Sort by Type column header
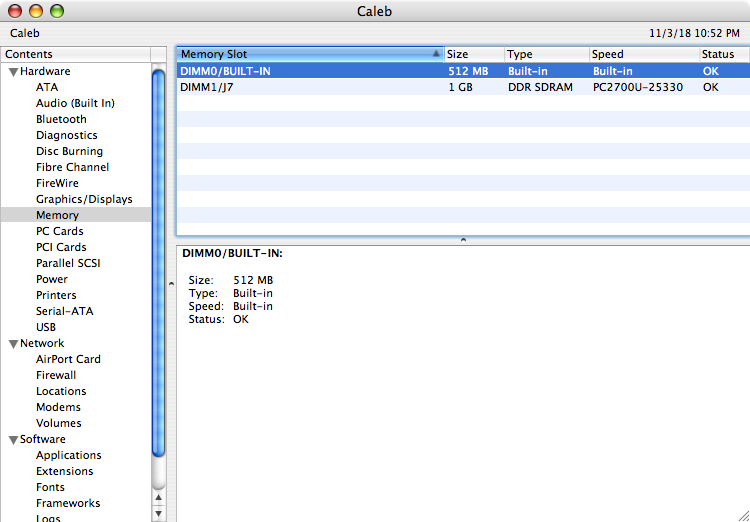 tap(547, 54)
